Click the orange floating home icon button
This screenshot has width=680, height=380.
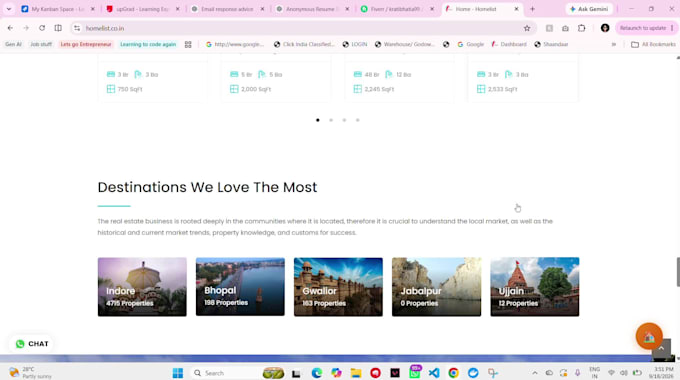click(x=649, y=336)
